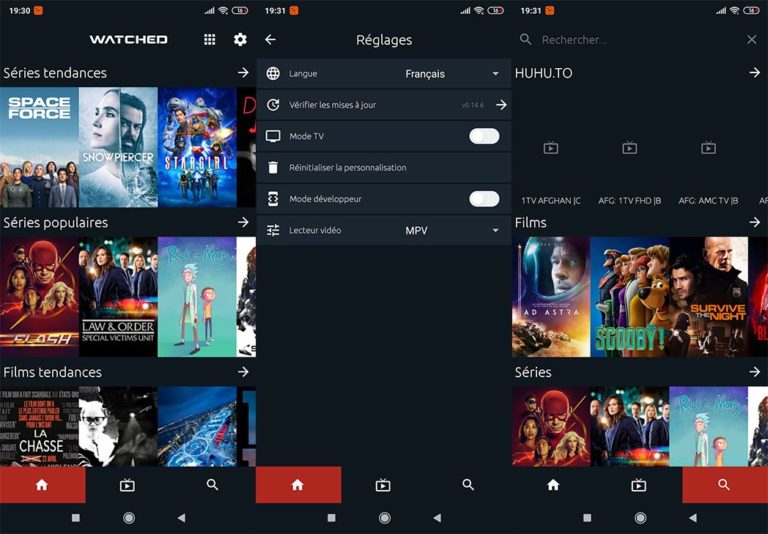Open the Ad Astra poster
This screenshot has width=768, height=534.
(551, 297)
